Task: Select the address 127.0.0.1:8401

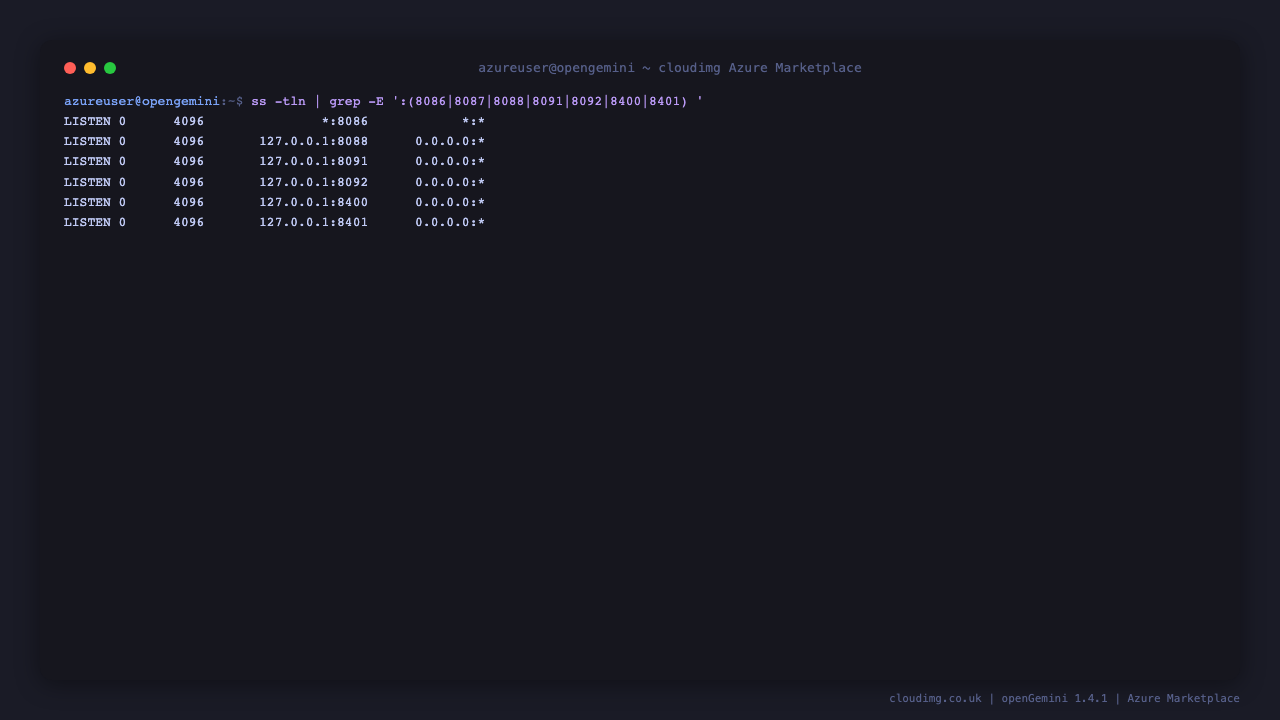Action: (x=314, y=223)
